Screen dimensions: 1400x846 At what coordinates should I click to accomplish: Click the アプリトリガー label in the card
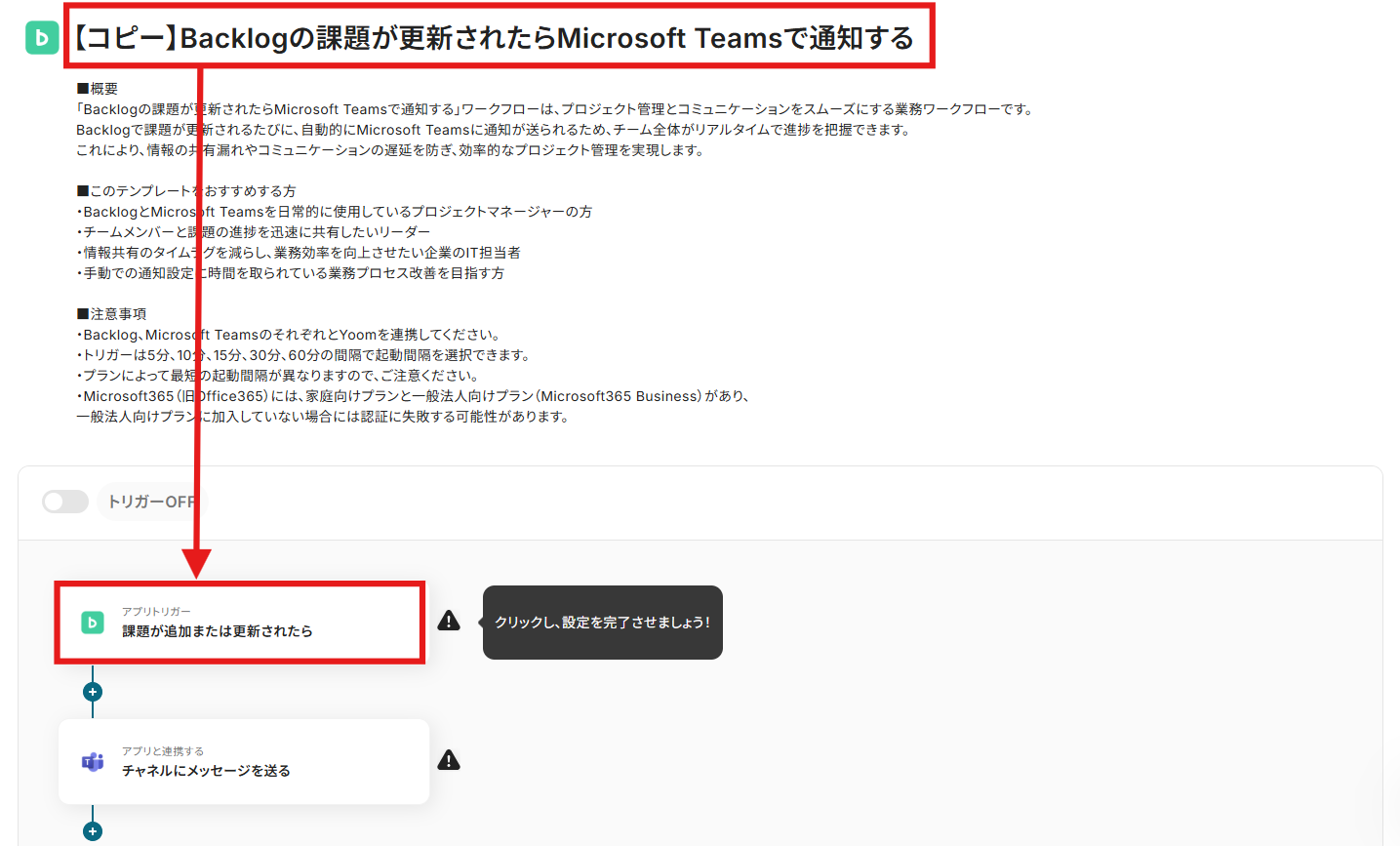coord(156,612)
